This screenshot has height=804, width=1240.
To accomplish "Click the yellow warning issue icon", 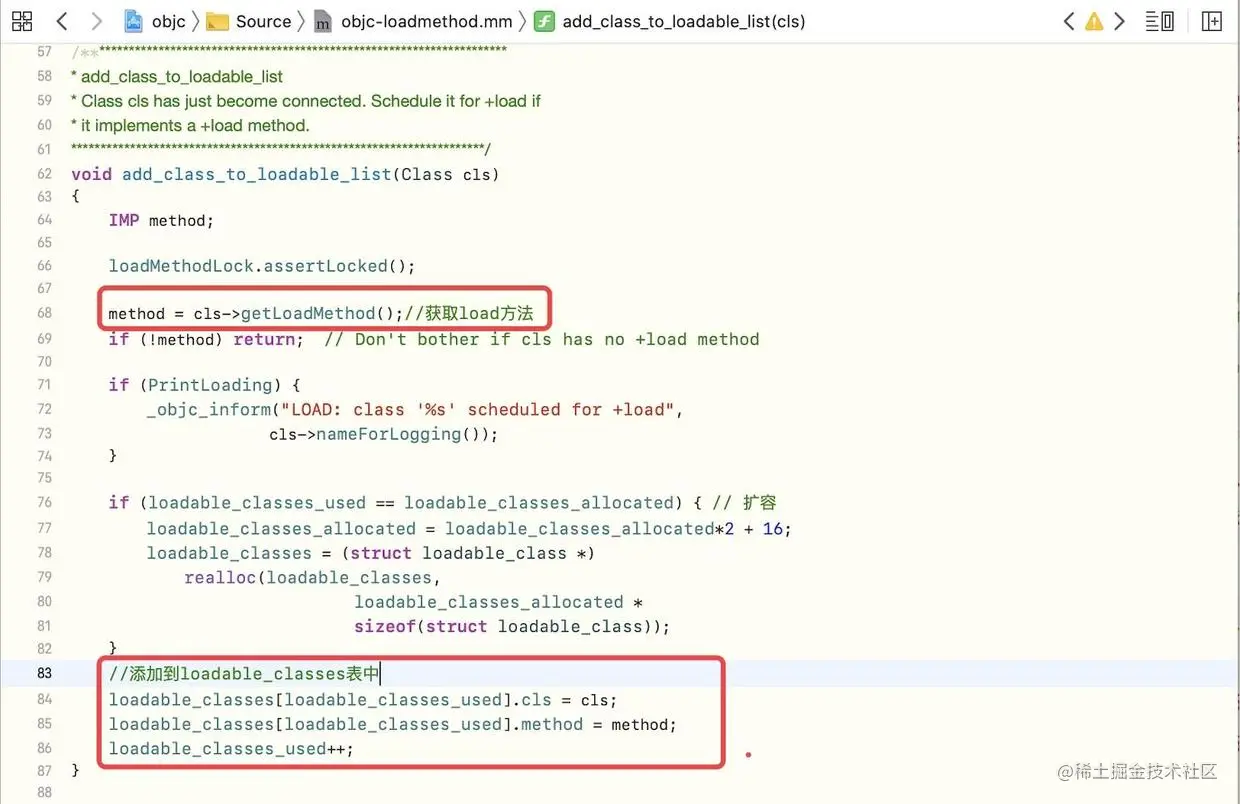I will tap(1094, 21).
